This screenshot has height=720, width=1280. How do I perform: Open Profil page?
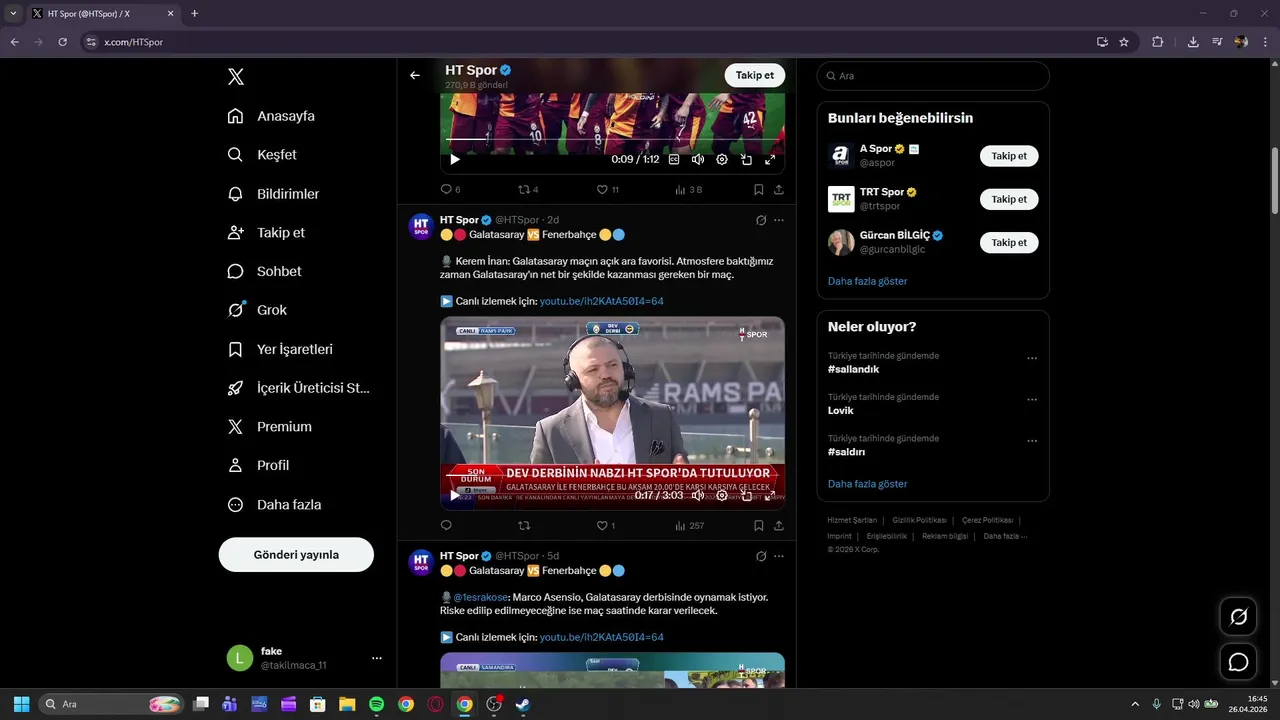click(258, 465)
